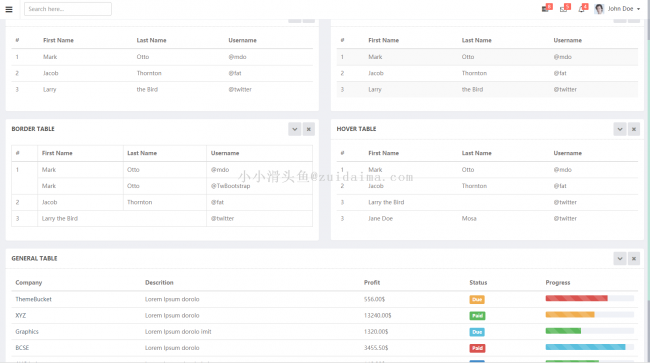Click John Doe's avatar picture
The image size is (650, 363).
tap(599, 9)
